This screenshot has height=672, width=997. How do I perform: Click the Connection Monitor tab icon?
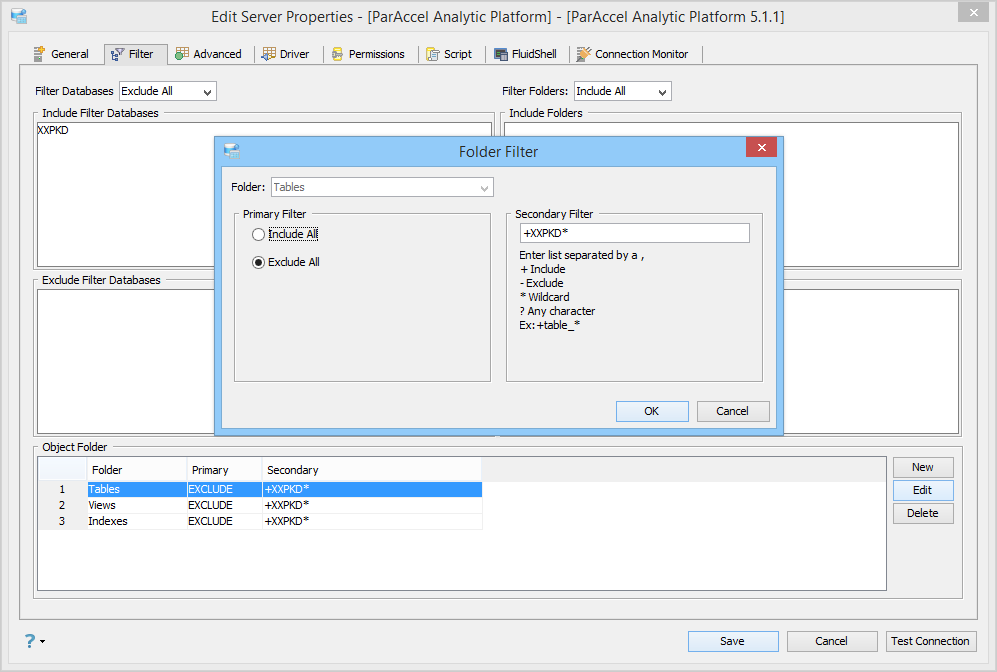coord(583,54)
